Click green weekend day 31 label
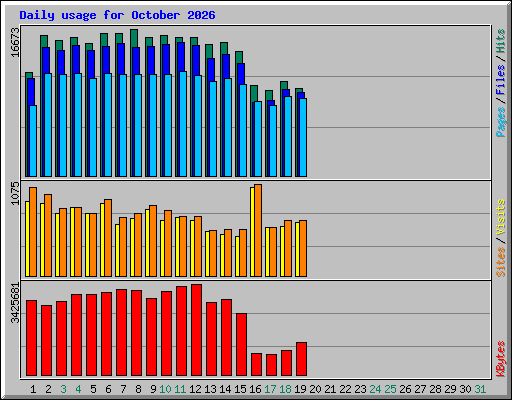 [480, 389]
